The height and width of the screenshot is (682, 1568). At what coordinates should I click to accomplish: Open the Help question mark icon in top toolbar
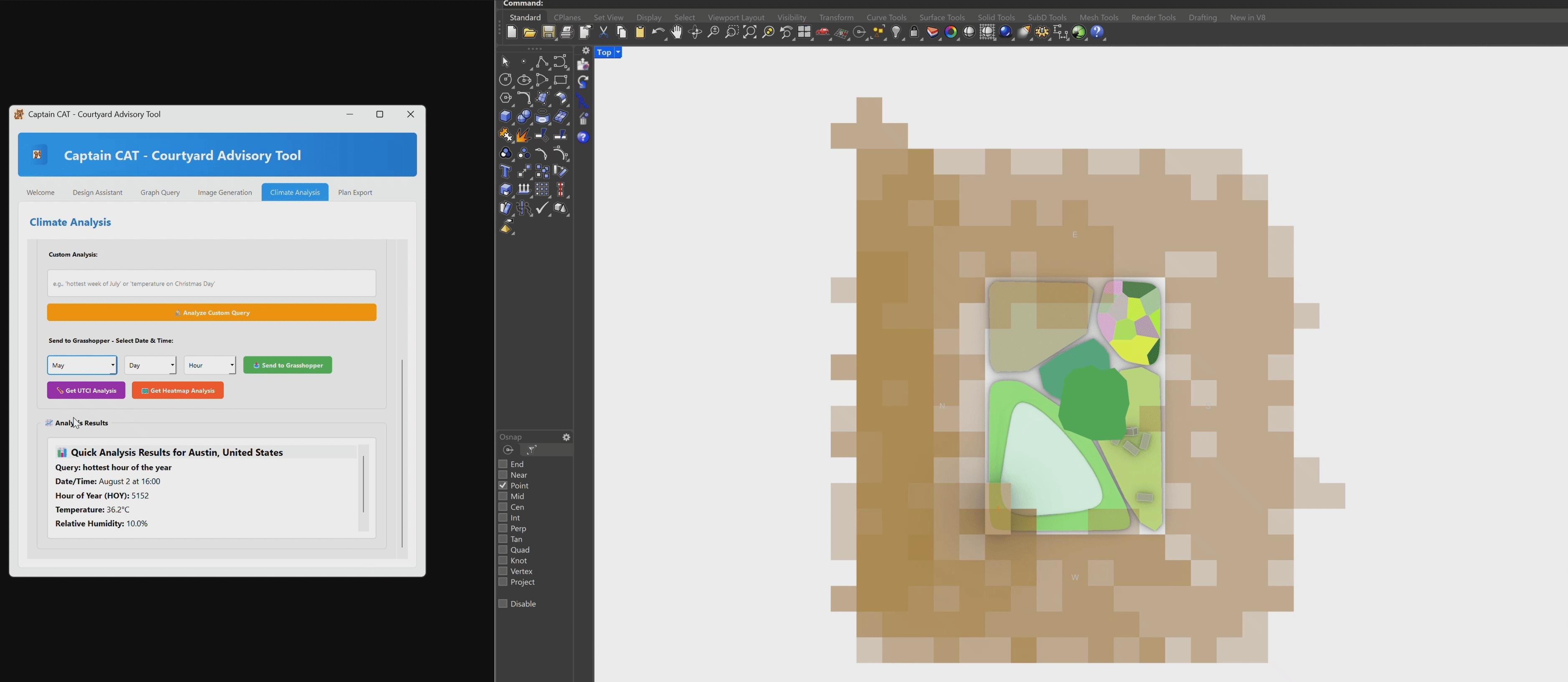click(1098, 32)
